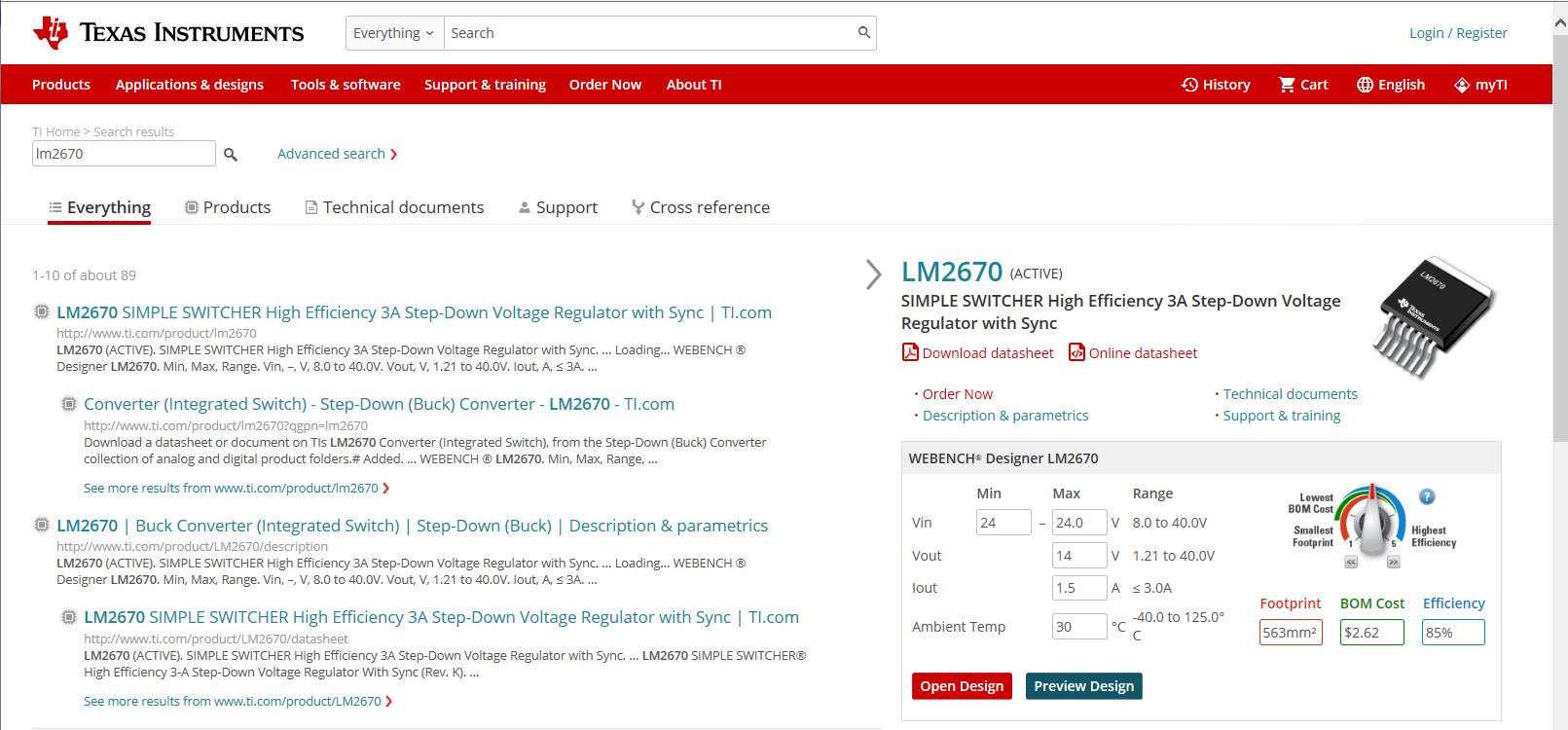Click the WEBENCH help question mark icon
Screen dimensions: 1568x730
click(1427, 496)
